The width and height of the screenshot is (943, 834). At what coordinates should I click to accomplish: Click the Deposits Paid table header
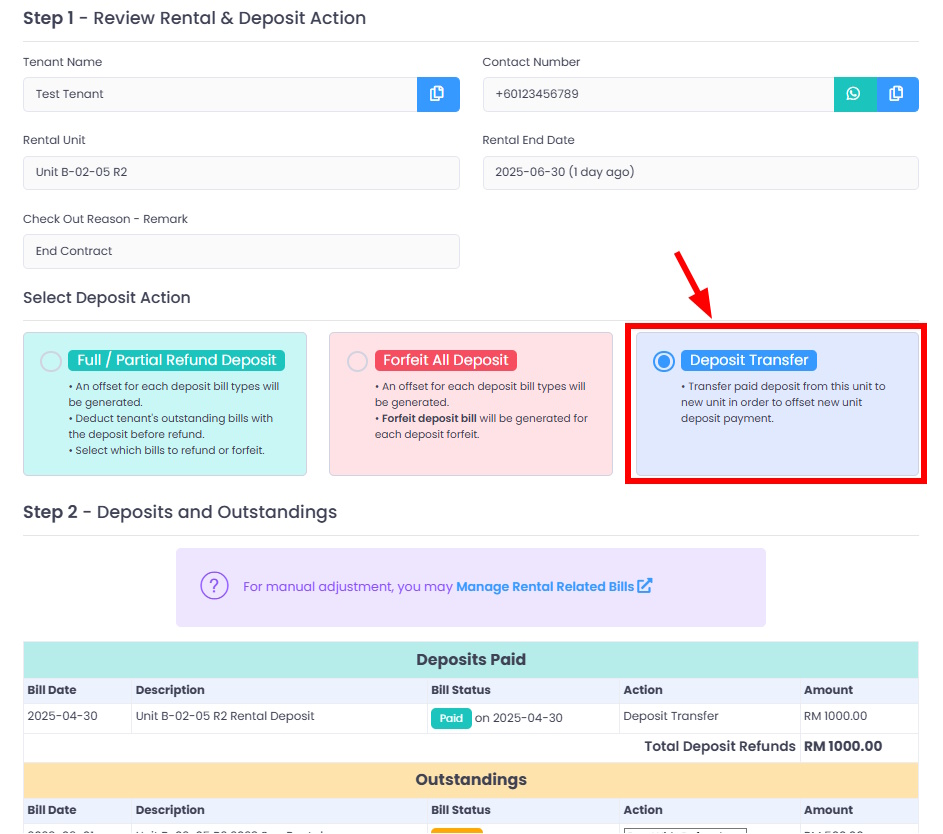pos(471,660)
